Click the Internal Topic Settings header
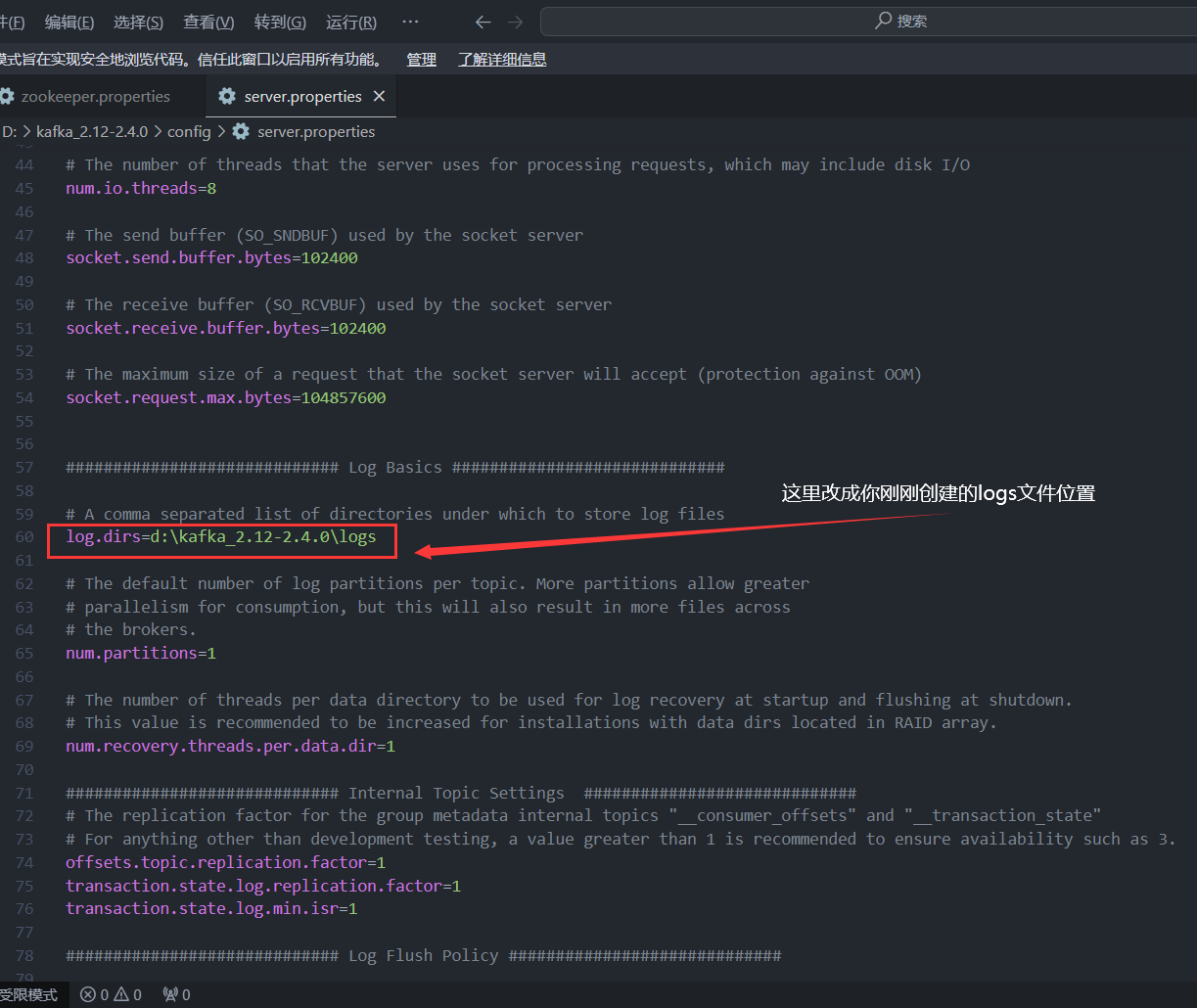Viewport: 1197px width, 1008px height. [461, 793]
